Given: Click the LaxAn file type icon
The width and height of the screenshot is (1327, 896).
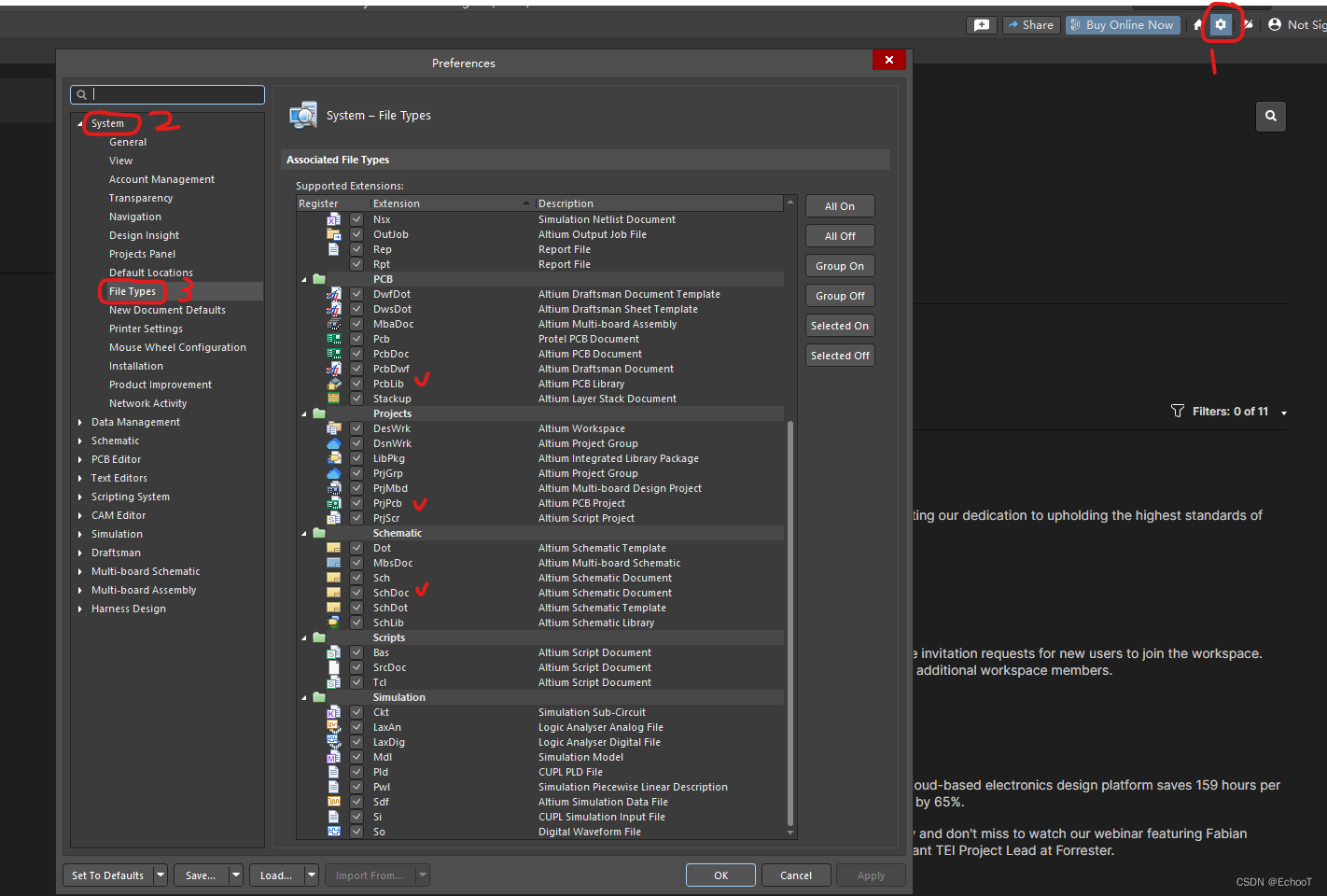Looking at the screenshot, I should click(334, 727).
